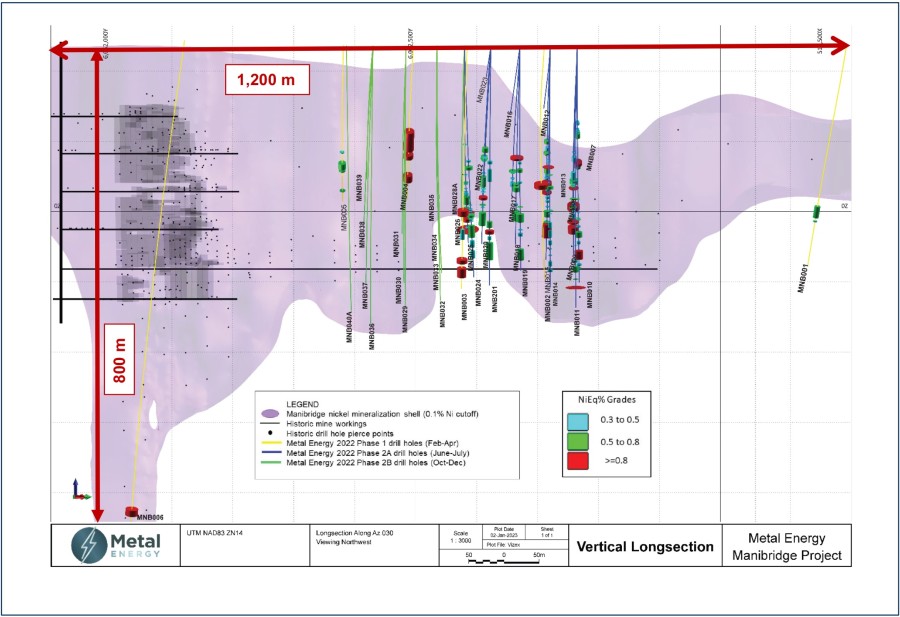900x617 pixels.
Task: Click the MNB034 drill hole label
Action: coord(435,247)
